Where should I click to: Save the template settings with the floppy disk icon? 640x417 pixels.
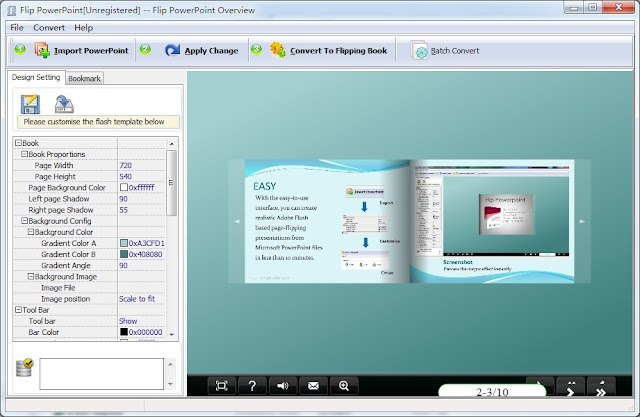[31, 104]
